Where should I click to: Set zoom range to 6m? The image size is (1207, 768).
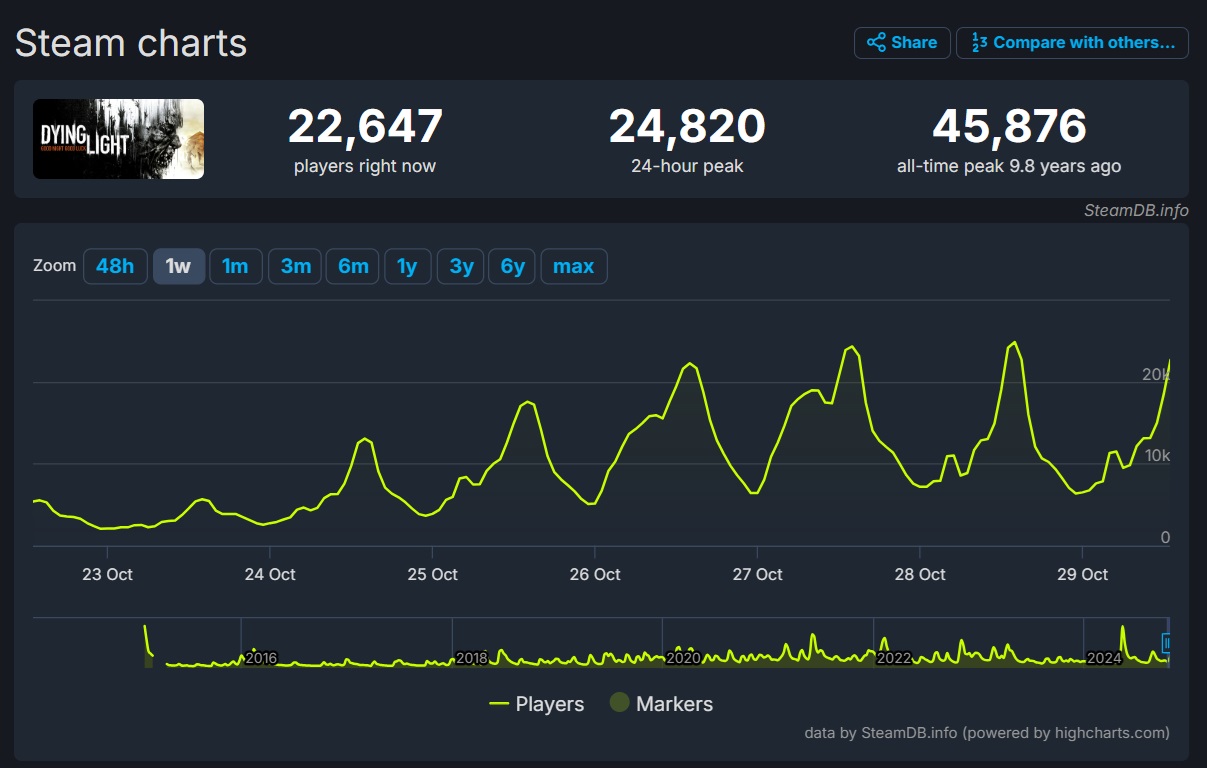click(353, 267)
